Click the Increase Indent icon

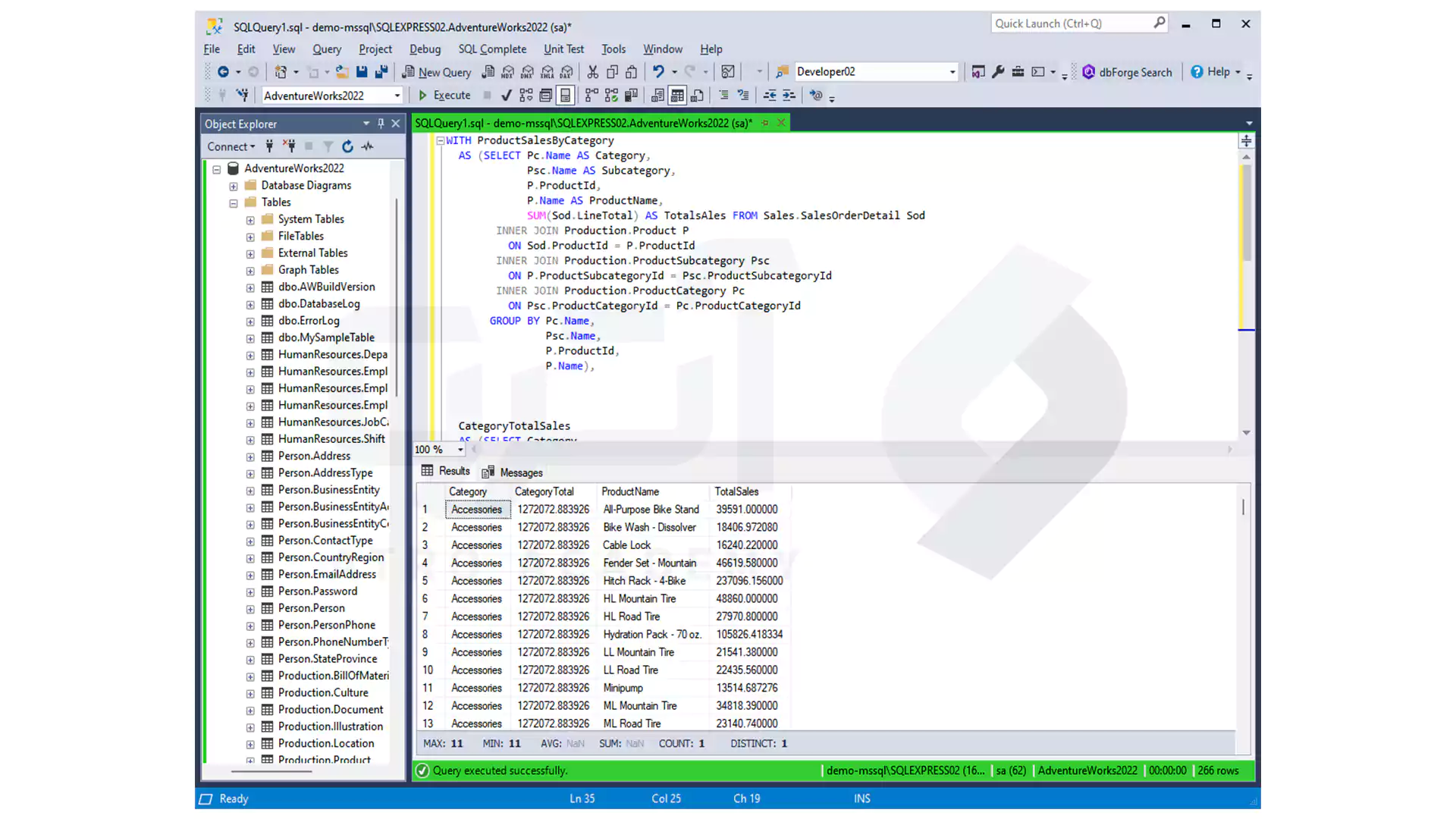(x=789, y=96)
